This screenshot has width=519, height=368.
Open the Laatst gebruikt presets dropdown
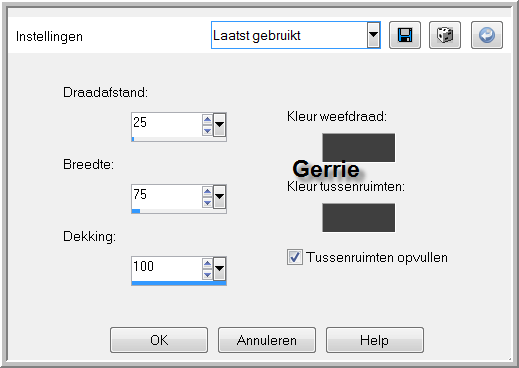click(x=373, y=35)
